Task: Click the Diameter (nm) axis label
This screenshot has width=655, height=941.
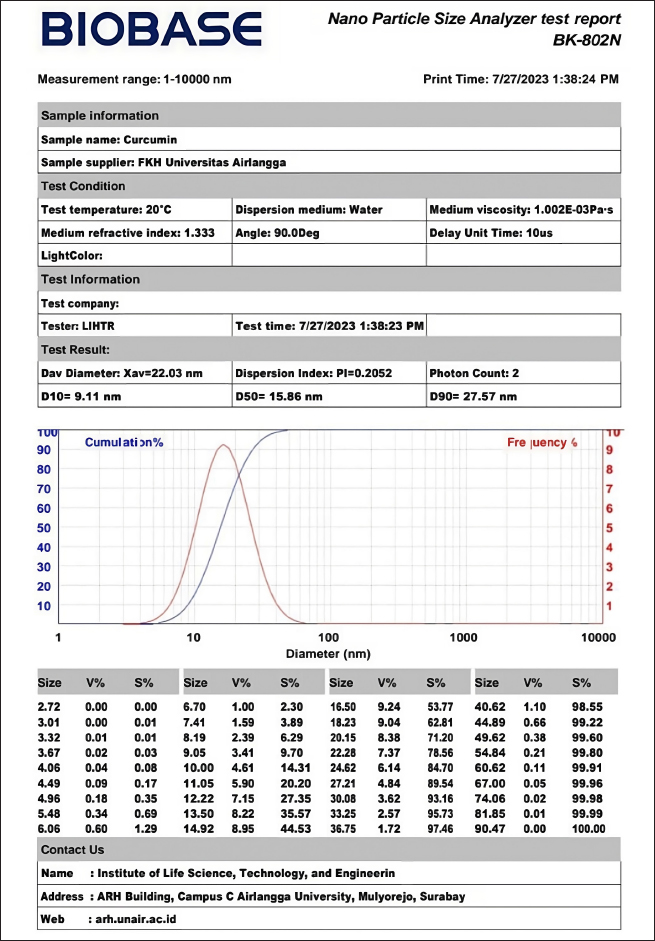Action: pos(327,655)
